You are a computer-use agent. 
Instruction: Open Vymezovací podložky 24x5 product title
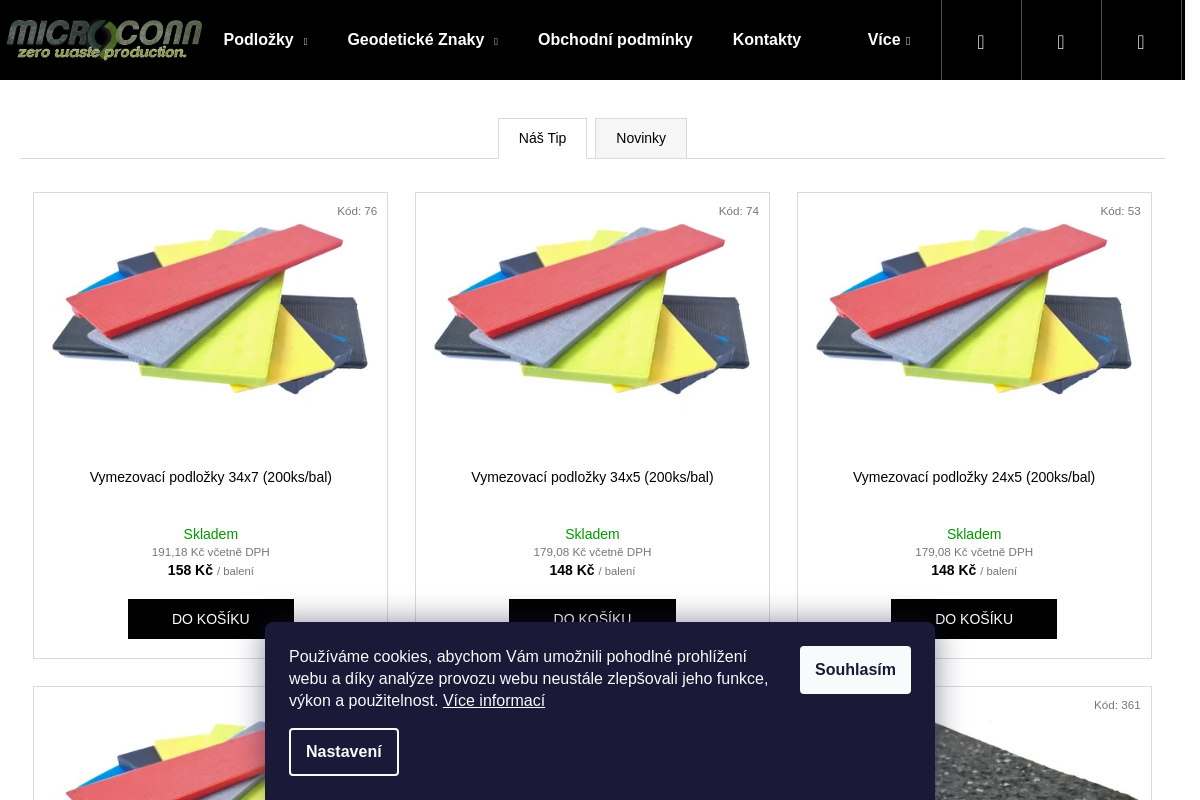[x=974, y=478]
